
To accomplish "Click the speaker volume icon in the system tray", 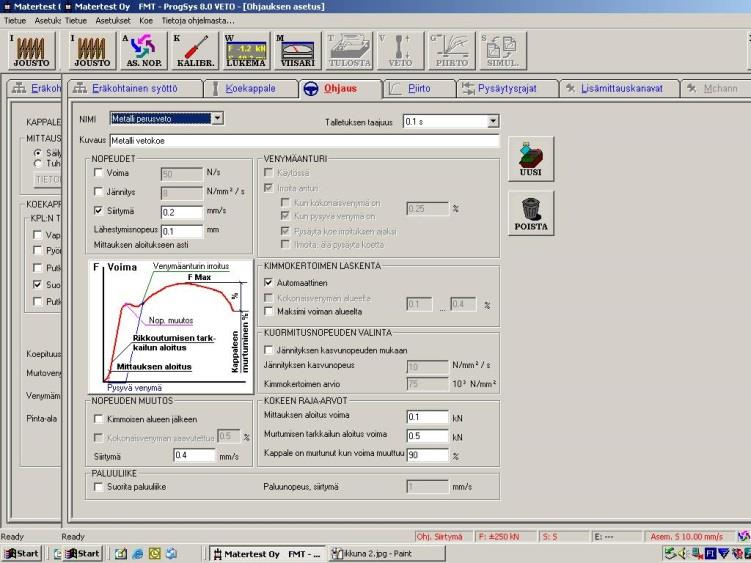I will pos(683,554).
